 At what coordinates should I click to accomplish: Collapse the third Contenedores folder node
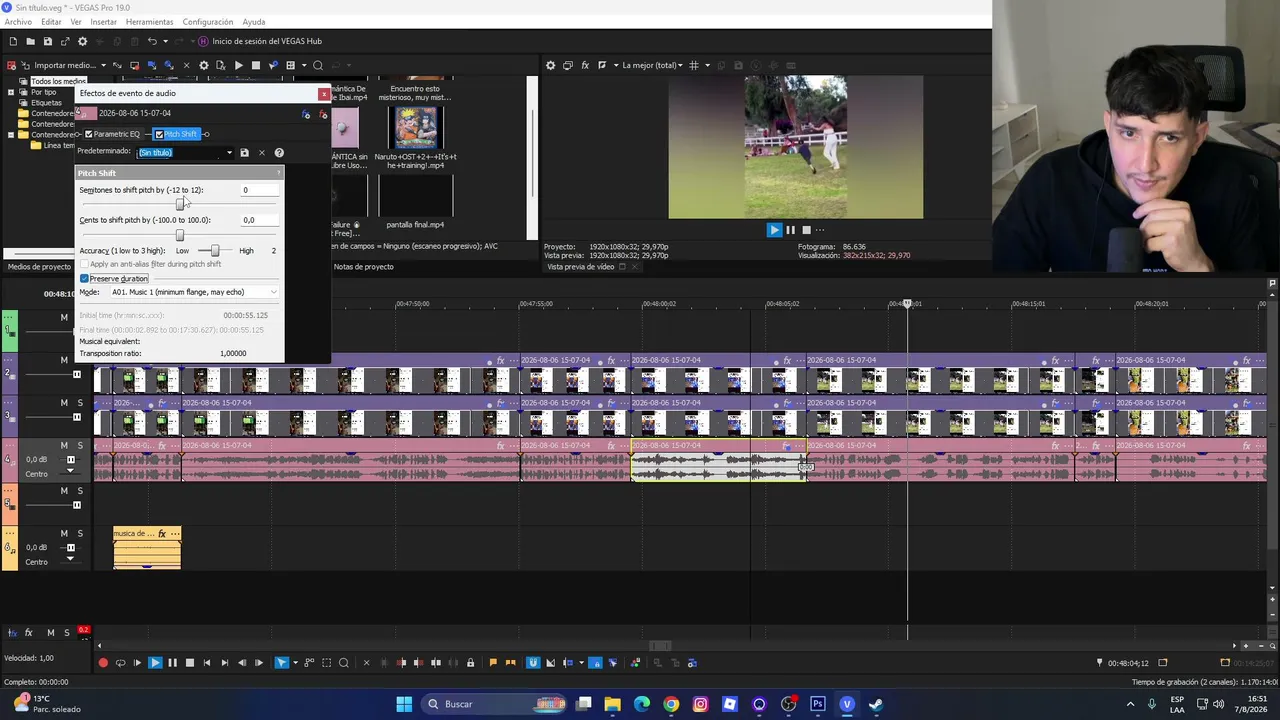(x=11, y=134)
